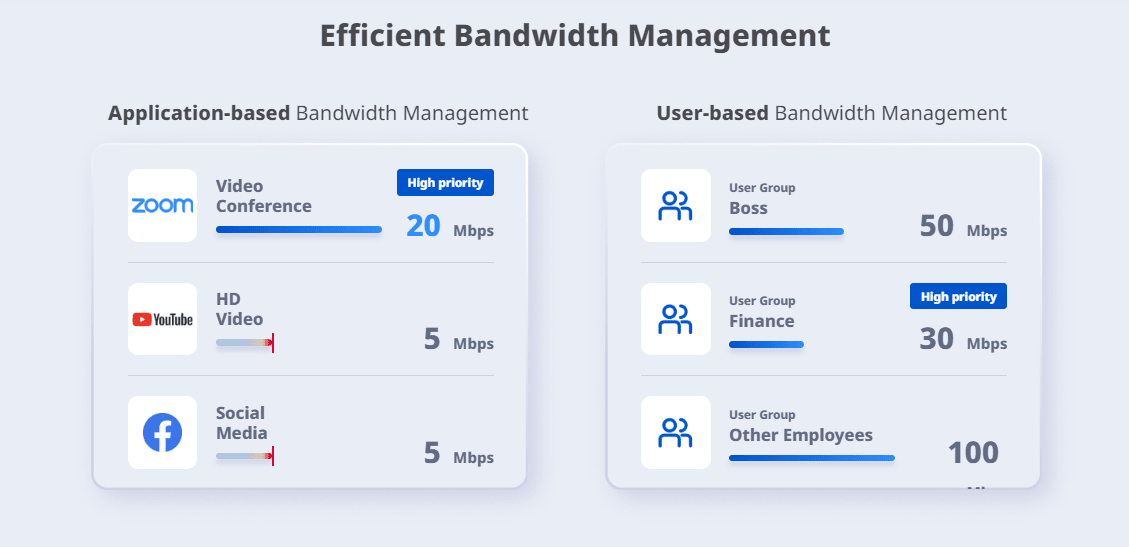Screen dimensions: 1129x547
Task: Click the Facebook logo icon
Action: (x=162, y=432)
